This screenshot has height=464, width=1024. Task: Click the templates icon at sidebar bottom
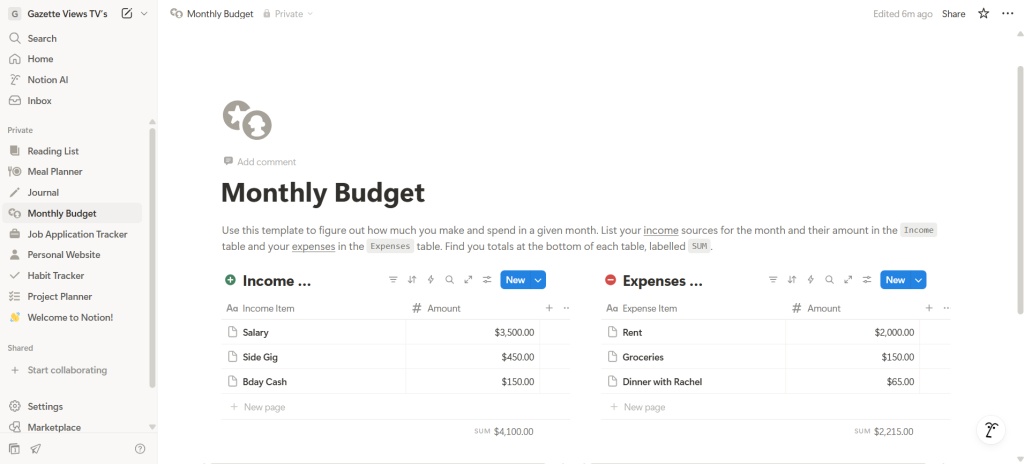14,449
